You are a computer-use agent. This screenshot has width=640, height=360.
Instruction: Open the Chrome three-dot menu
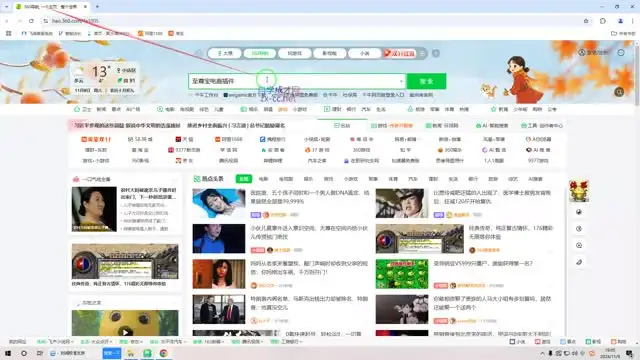[633, 21]
